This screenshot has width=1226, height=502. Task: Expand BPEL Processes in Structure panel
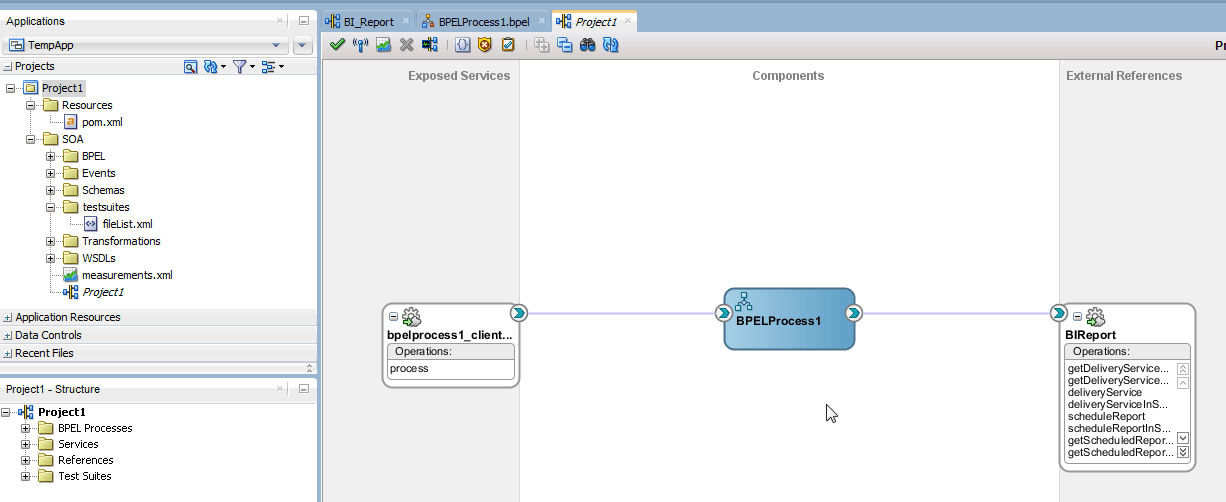(x=25, y=428)
